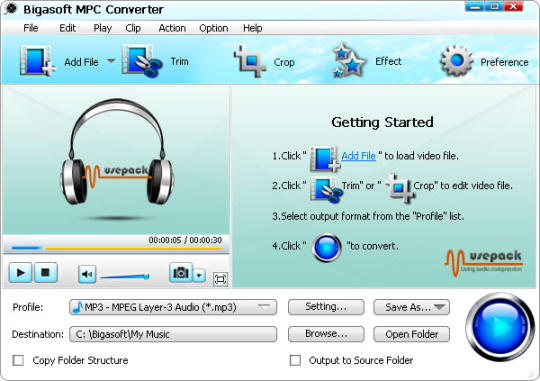Click the Open Folder button
This screenshot has height=381, width=540.
(x=412, y=334)
